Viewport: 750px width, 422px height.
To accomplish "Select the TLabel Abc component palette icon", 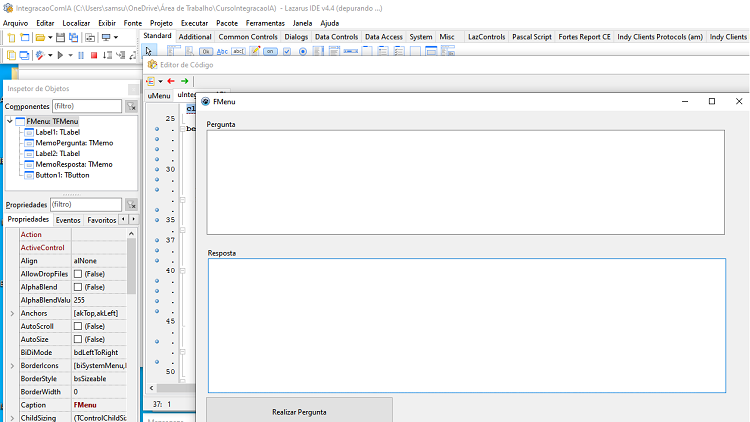I will pyautogui.click(x=222, y=51).
